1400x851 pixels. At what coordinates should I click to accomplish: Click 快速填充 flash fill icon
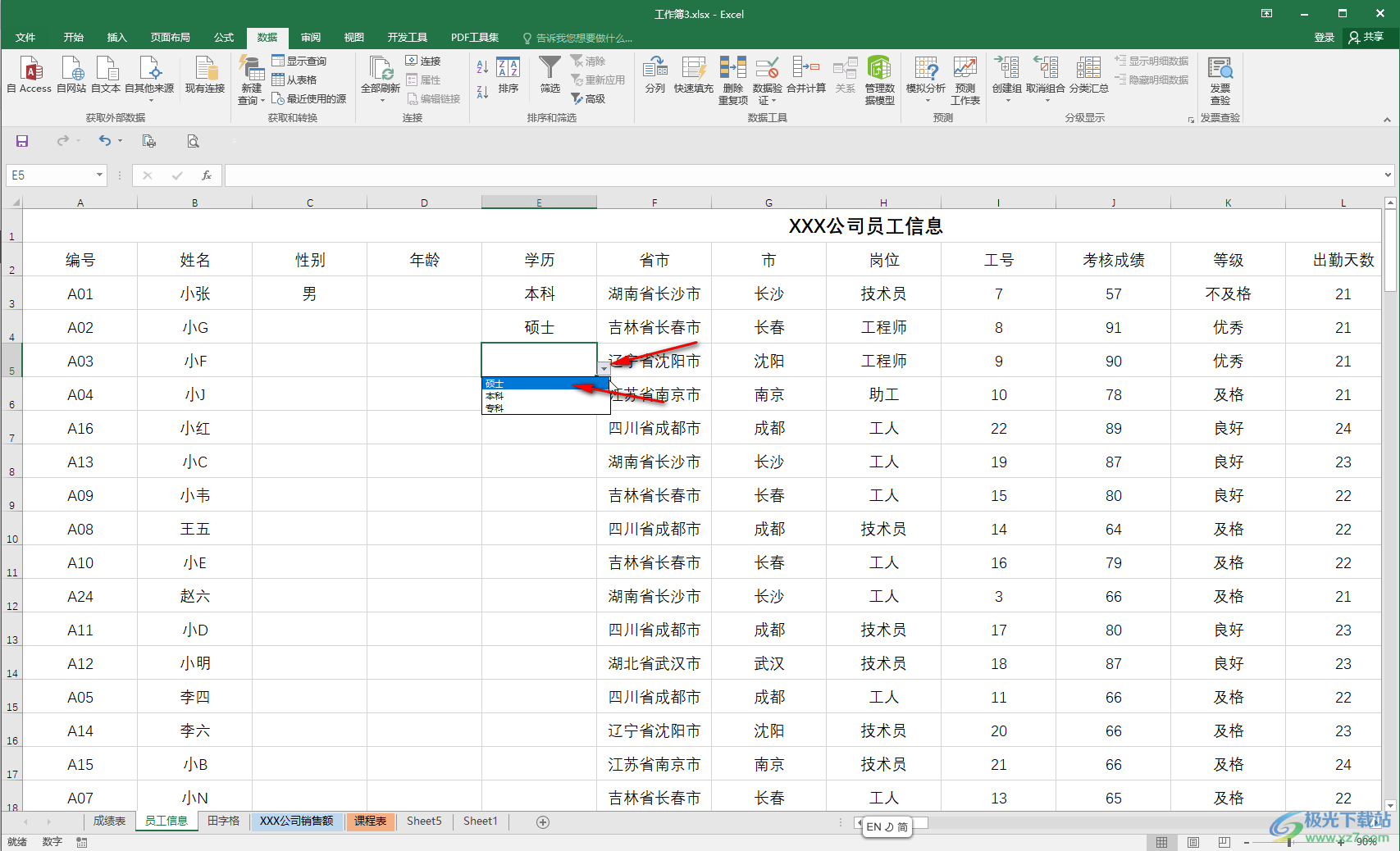click(694, 75)
